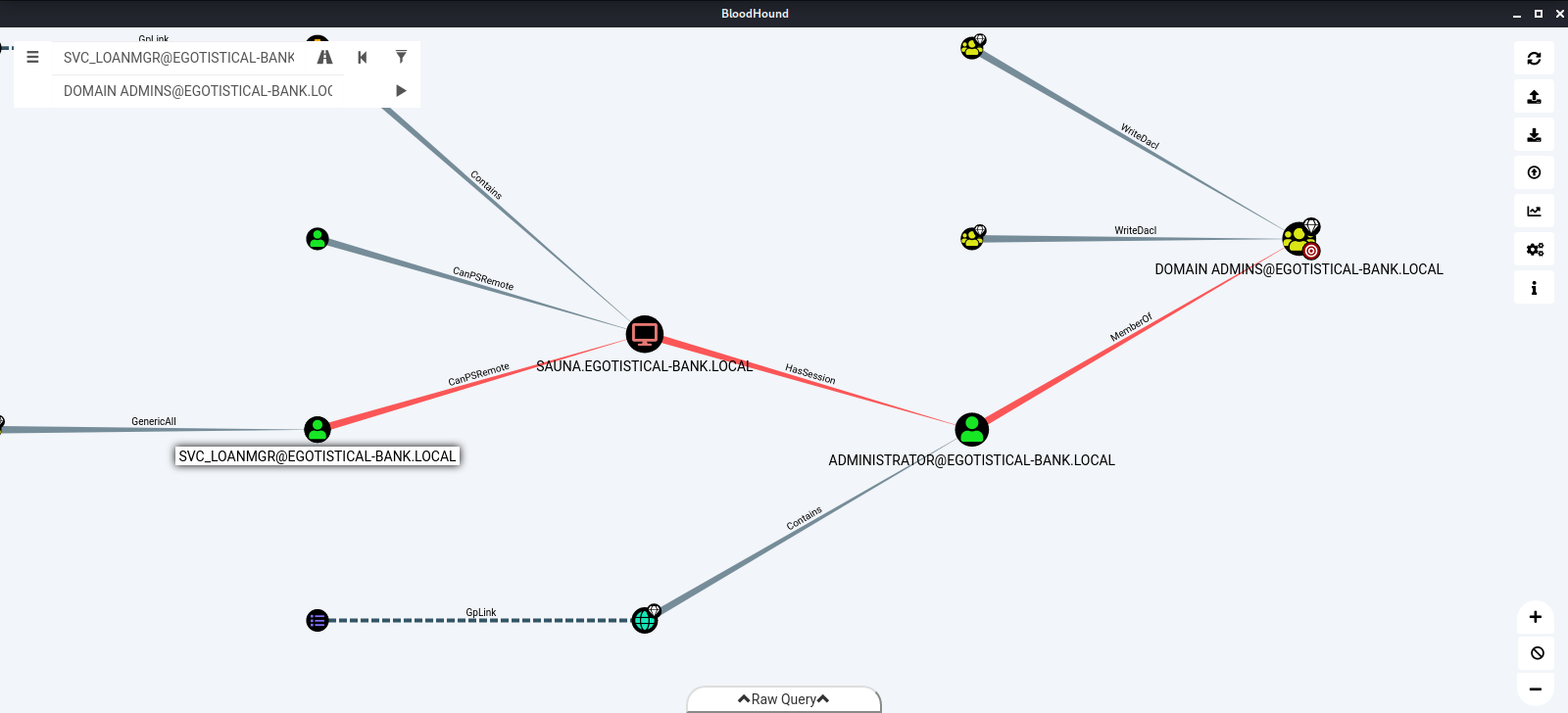Close the BloodHound window
Image resolution: width=1568 pixels, height=713 pixels.
[1559, 14]
